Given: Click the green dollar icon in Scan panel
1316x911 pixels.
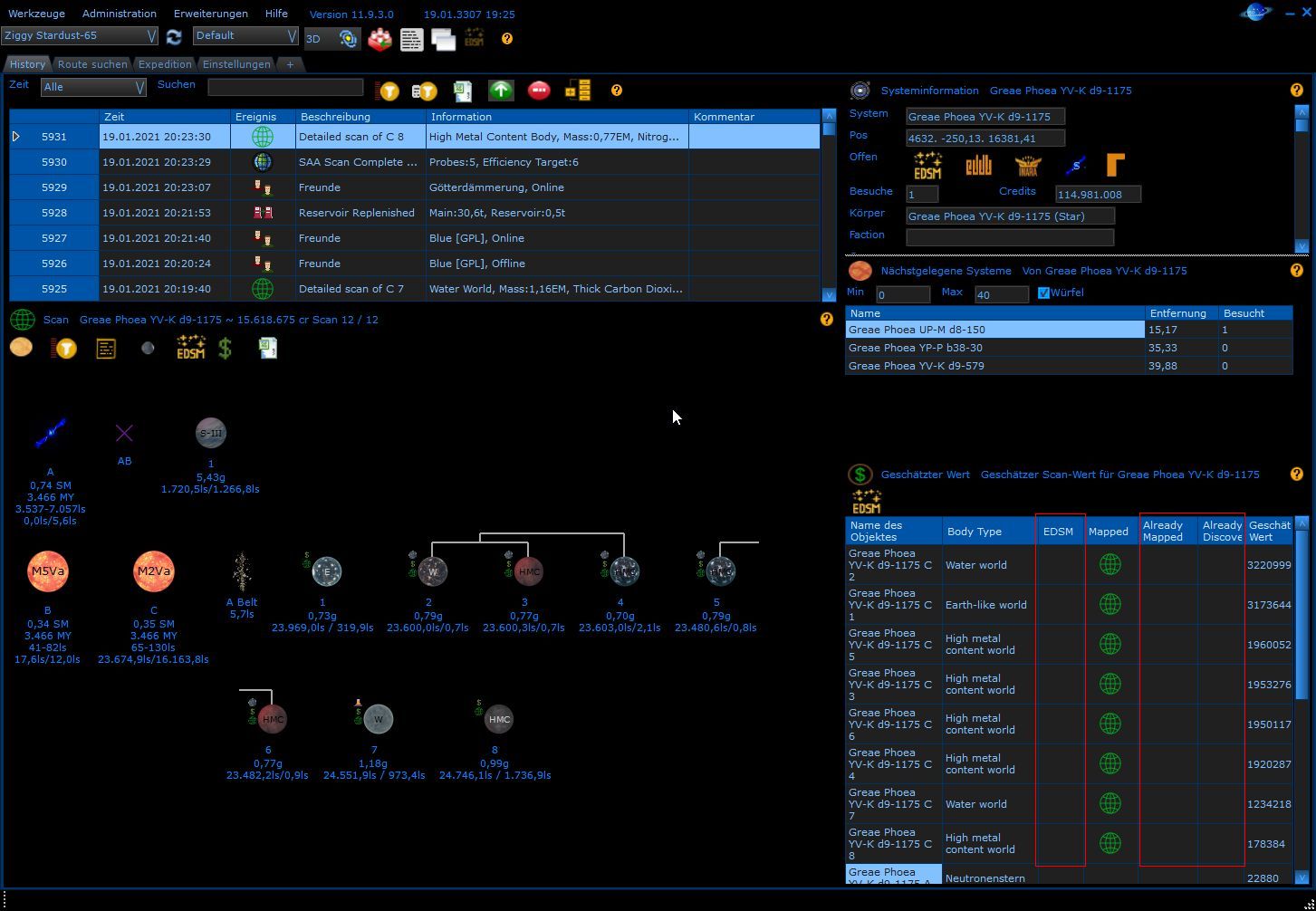Looking at the screenshot, I should 226,349.
